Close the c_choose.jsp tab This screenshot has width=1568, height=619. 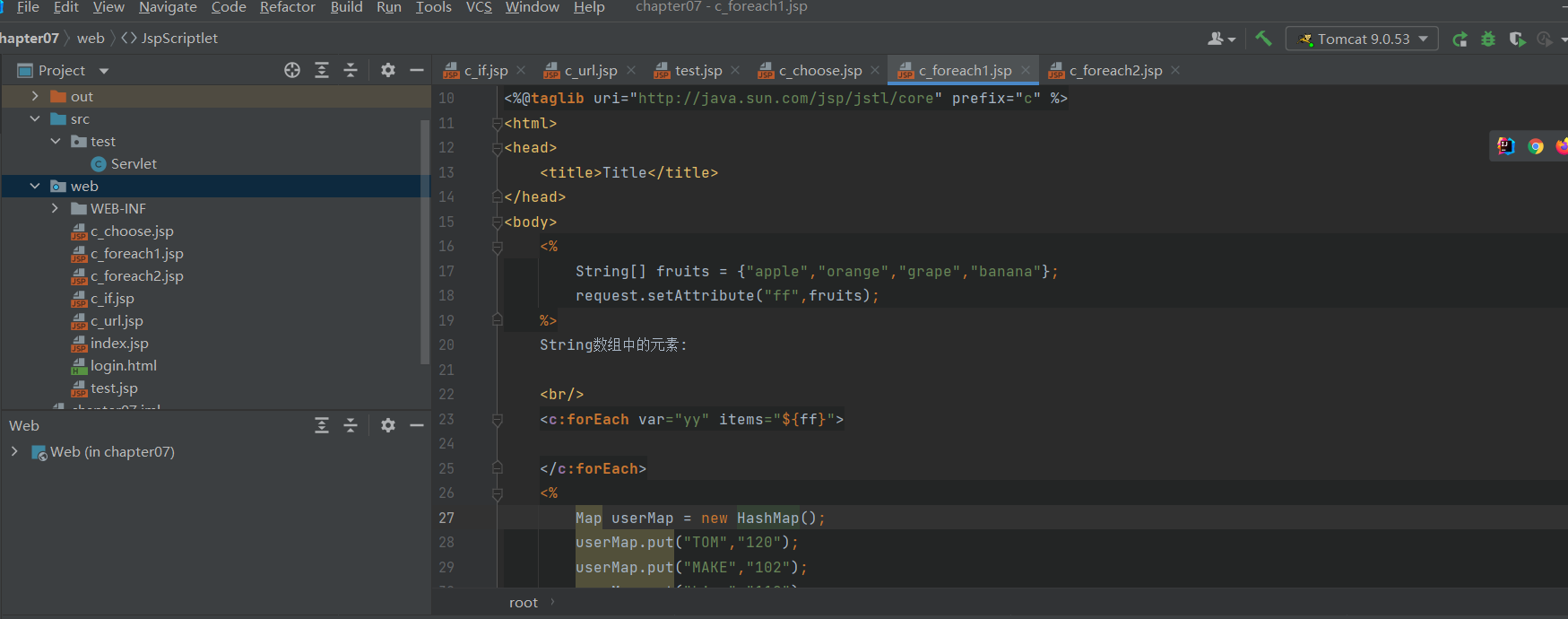(x=875, y=70)
